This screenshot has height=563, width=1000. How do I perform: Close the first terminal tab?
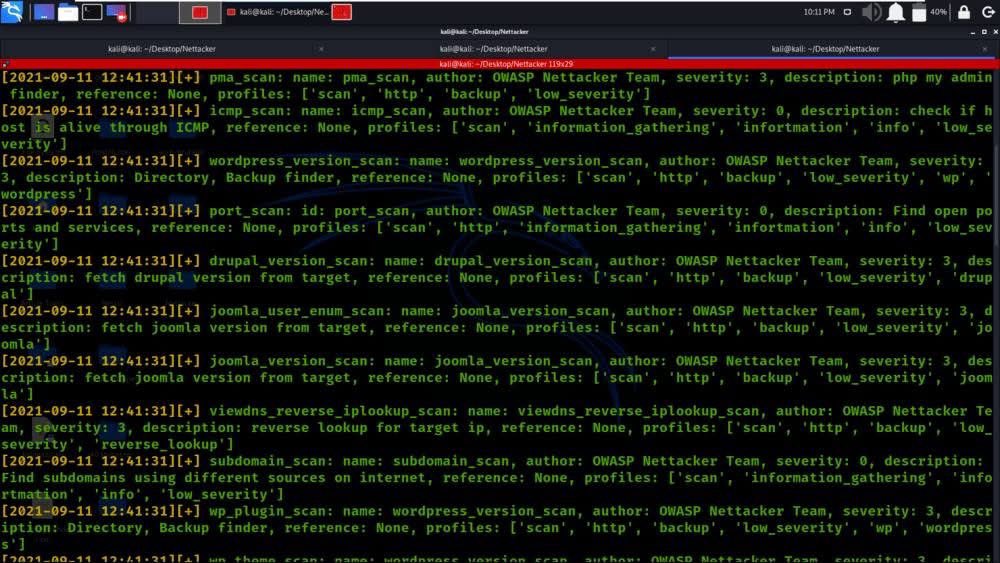click(321, 49)
